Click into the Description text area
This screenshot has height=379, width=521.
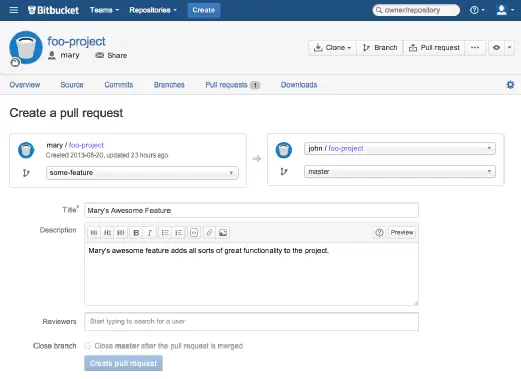click(x=251, y=274)
